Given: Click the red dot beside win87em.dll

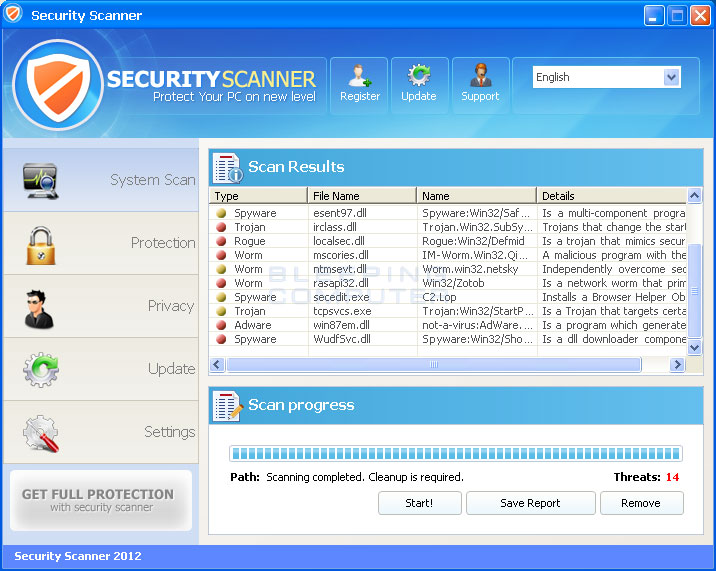Looking at the screenshot, I should pyautogui.click(x=221, y=325).
